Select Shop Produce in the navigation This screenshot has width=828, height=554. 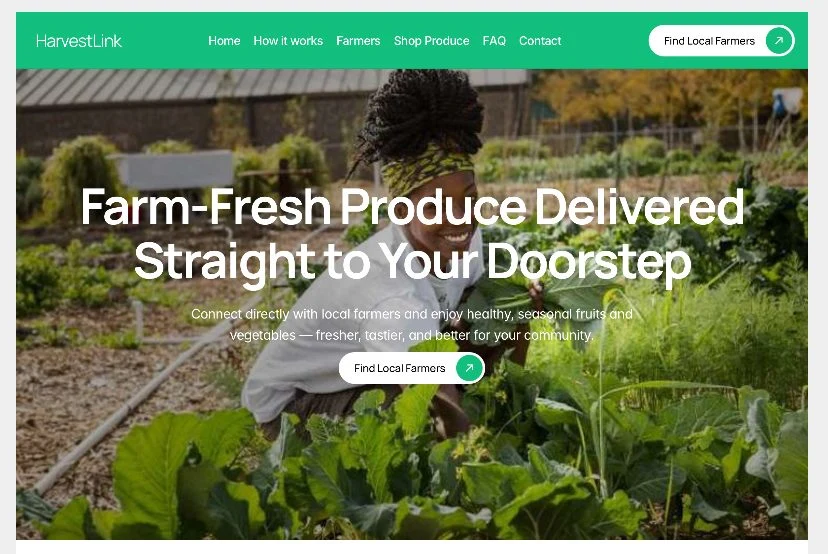[x=431, y=41]
